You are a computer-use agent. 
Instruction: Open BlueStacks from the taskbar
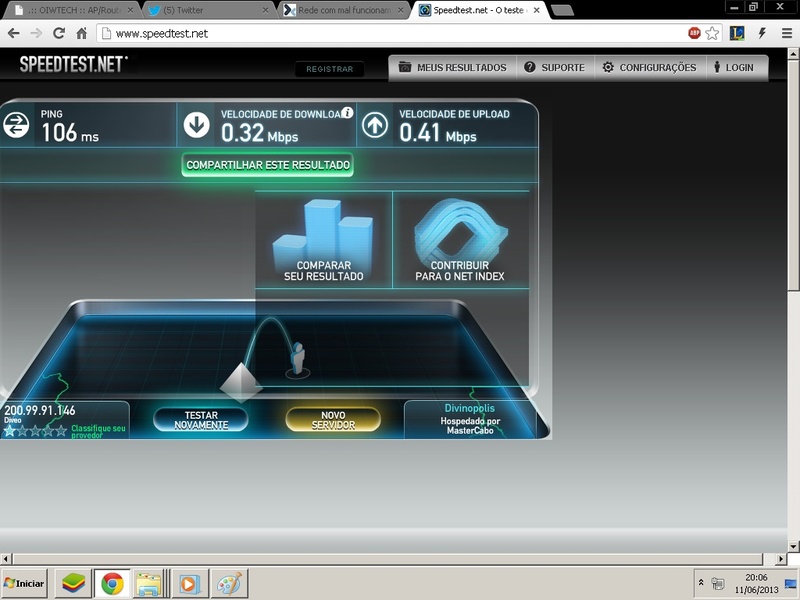(x=73, y=583)
